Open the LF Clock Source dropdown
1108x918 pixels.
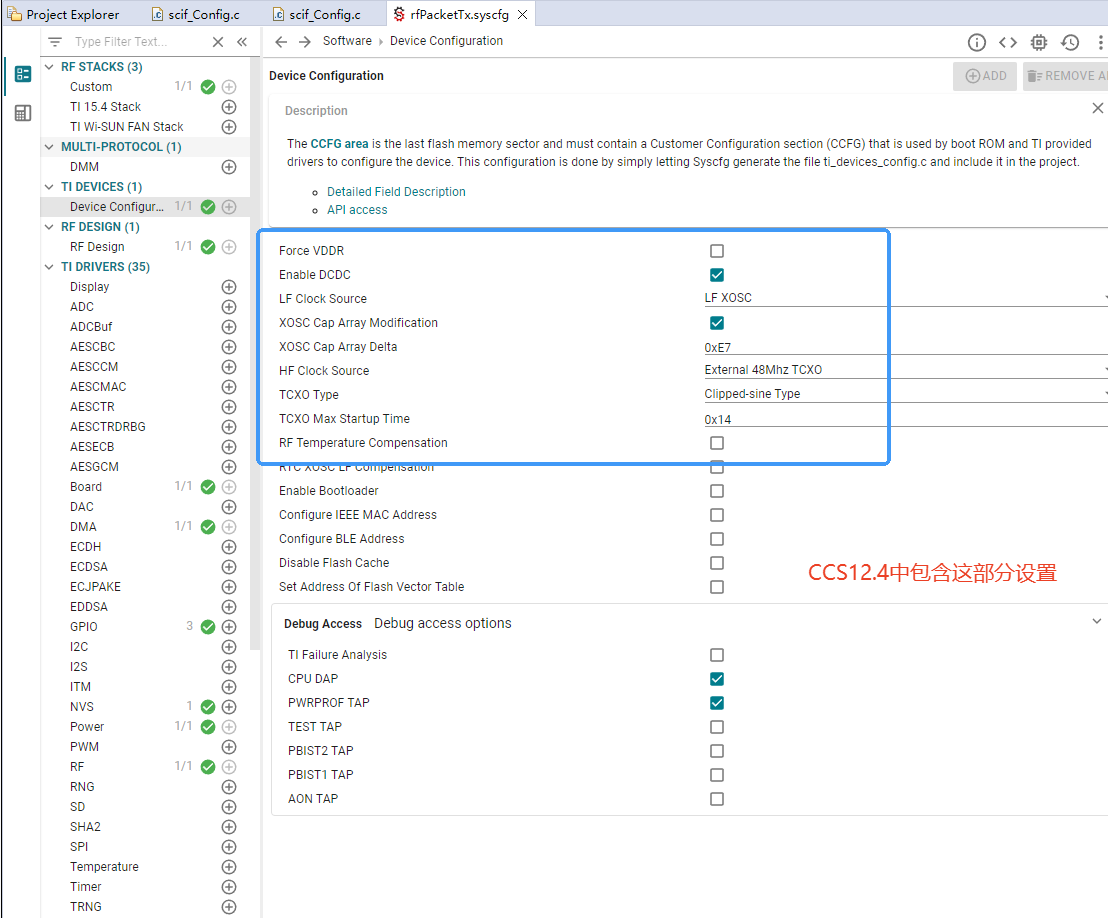(x=905, y=298)
